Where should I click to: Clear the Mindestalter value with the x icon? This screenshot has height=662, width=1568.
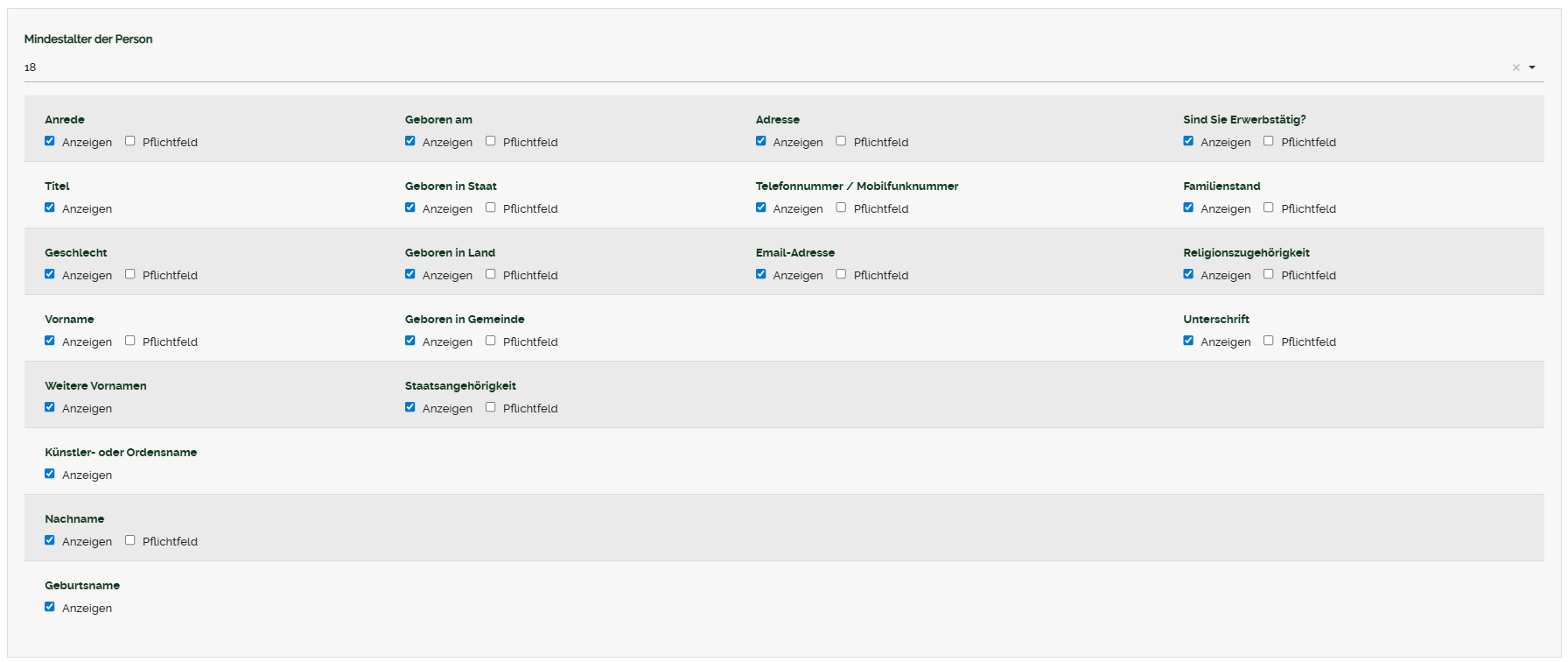(1516, 67)
